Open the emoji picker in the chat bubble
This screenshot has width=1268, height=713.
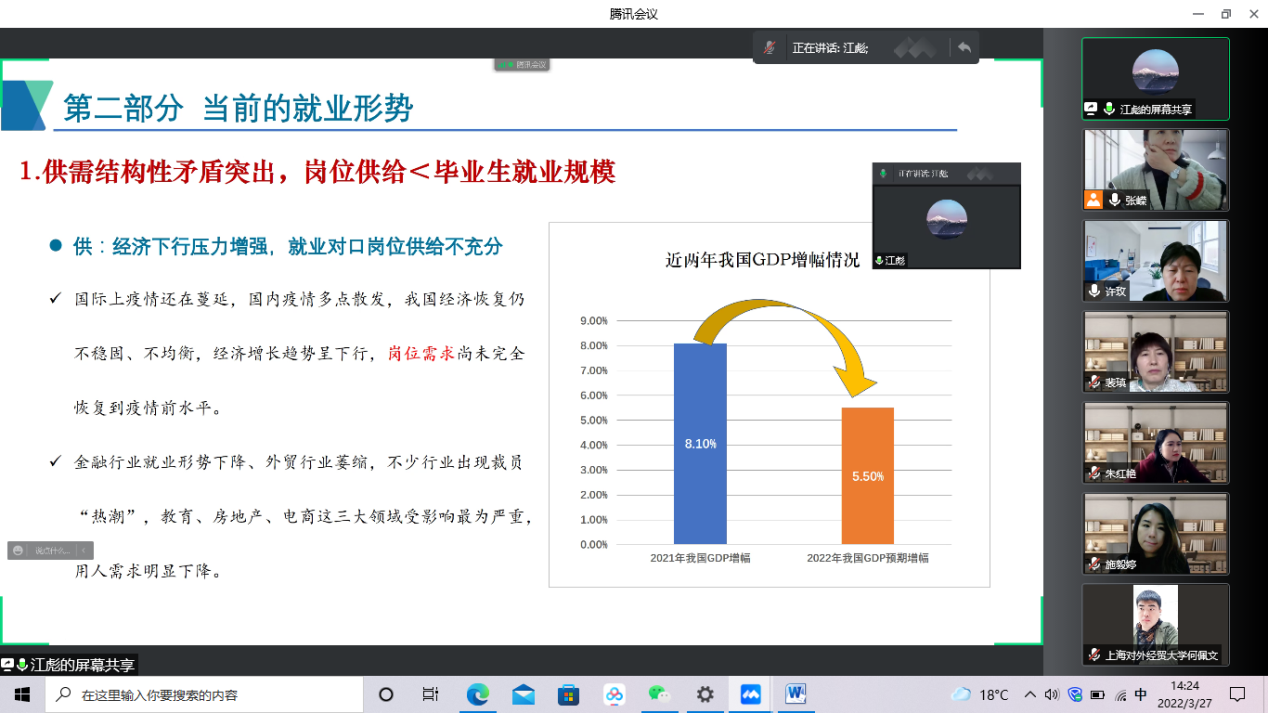point(18,550)
